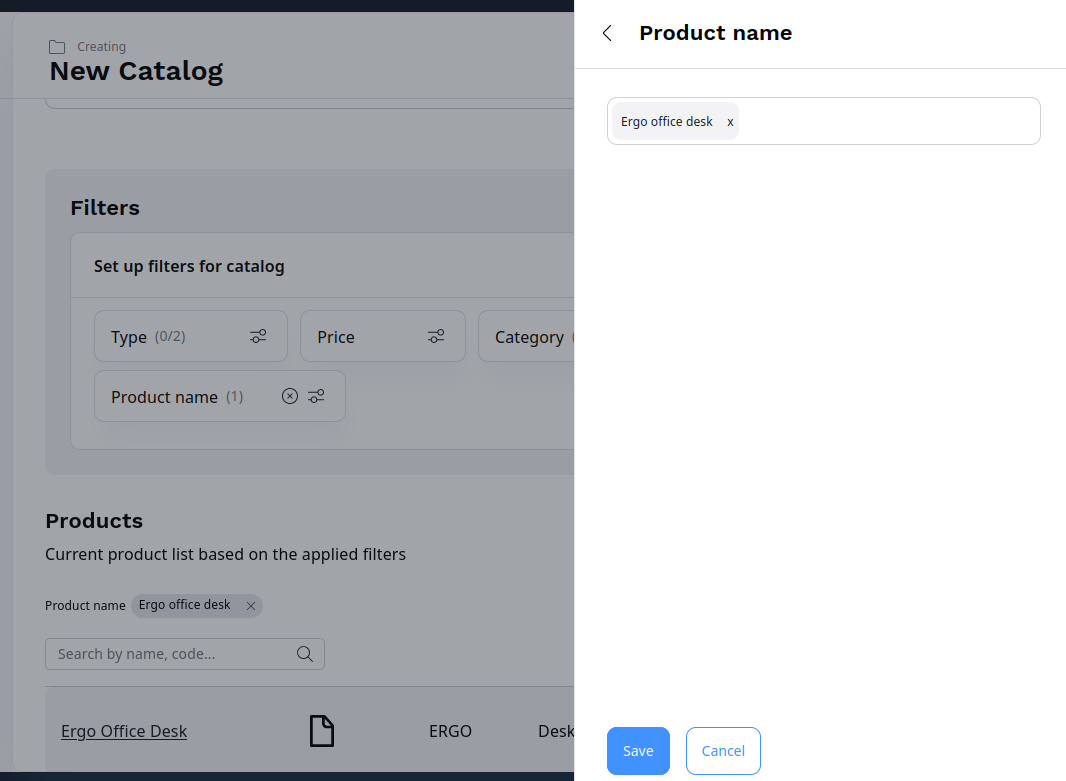Screen dimensions: 1066x781
Task: Click the document icon beside Ergo Office Desk
Action: 321,731
